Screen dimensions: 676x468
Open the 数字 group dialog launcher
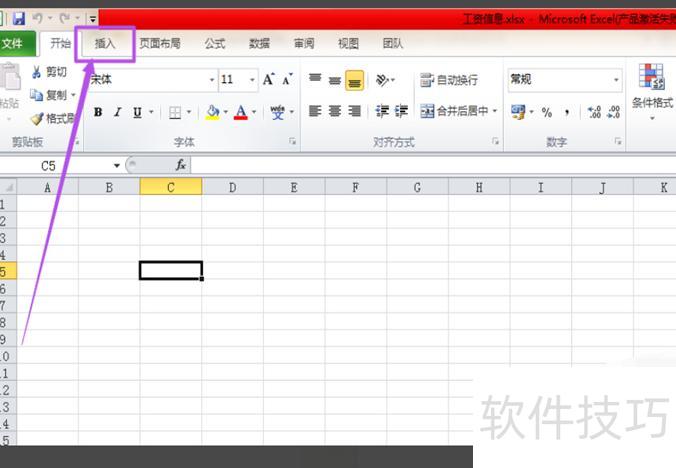click(x=618, y=141)
